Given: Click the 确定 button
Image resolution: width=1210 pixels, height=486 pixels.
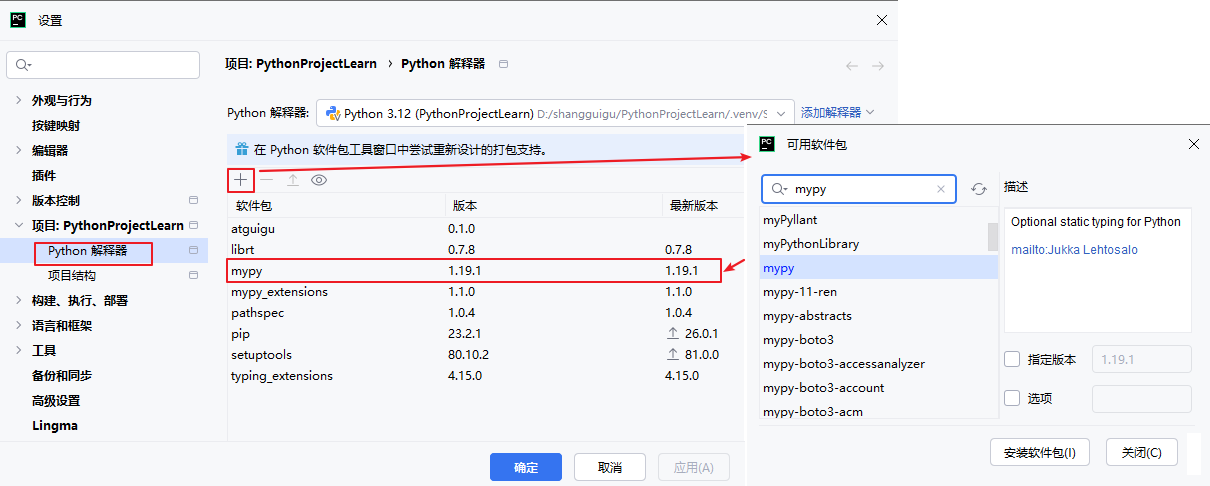Looking at the screenshot, I should pos(526,467).
